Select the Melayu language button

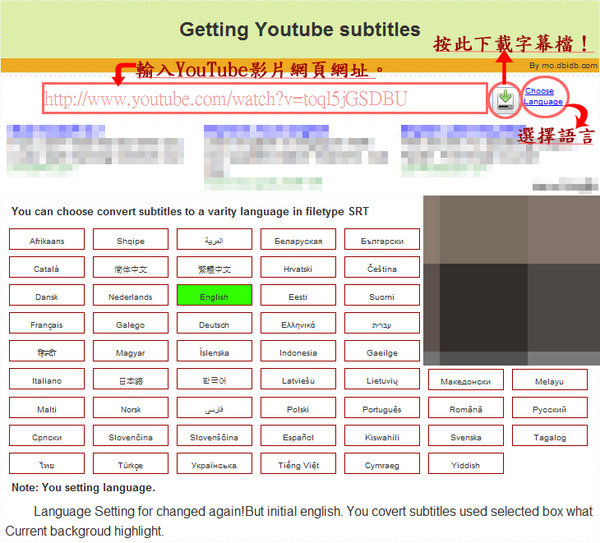pyautogui.click(x=549, y=380)
